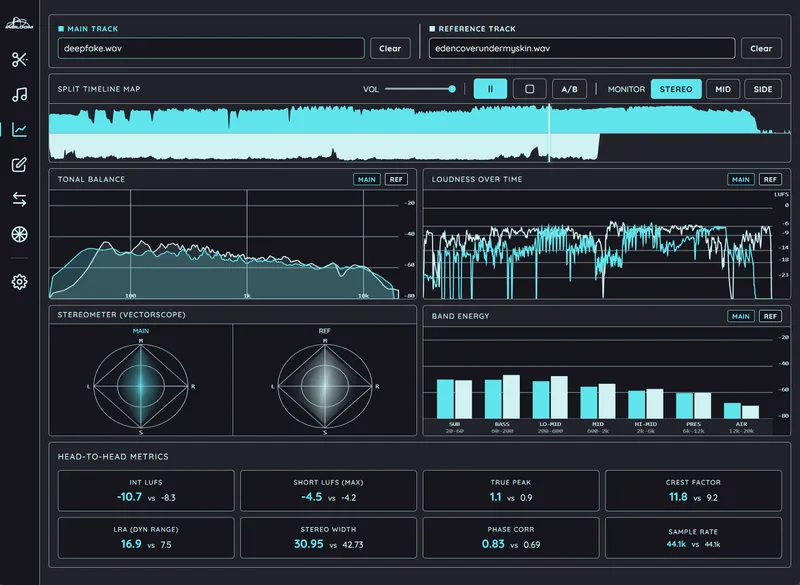This screenshot has height=585, width=800.
Task: Click the app logo at top of sidebar
Action: click(19, 23)
